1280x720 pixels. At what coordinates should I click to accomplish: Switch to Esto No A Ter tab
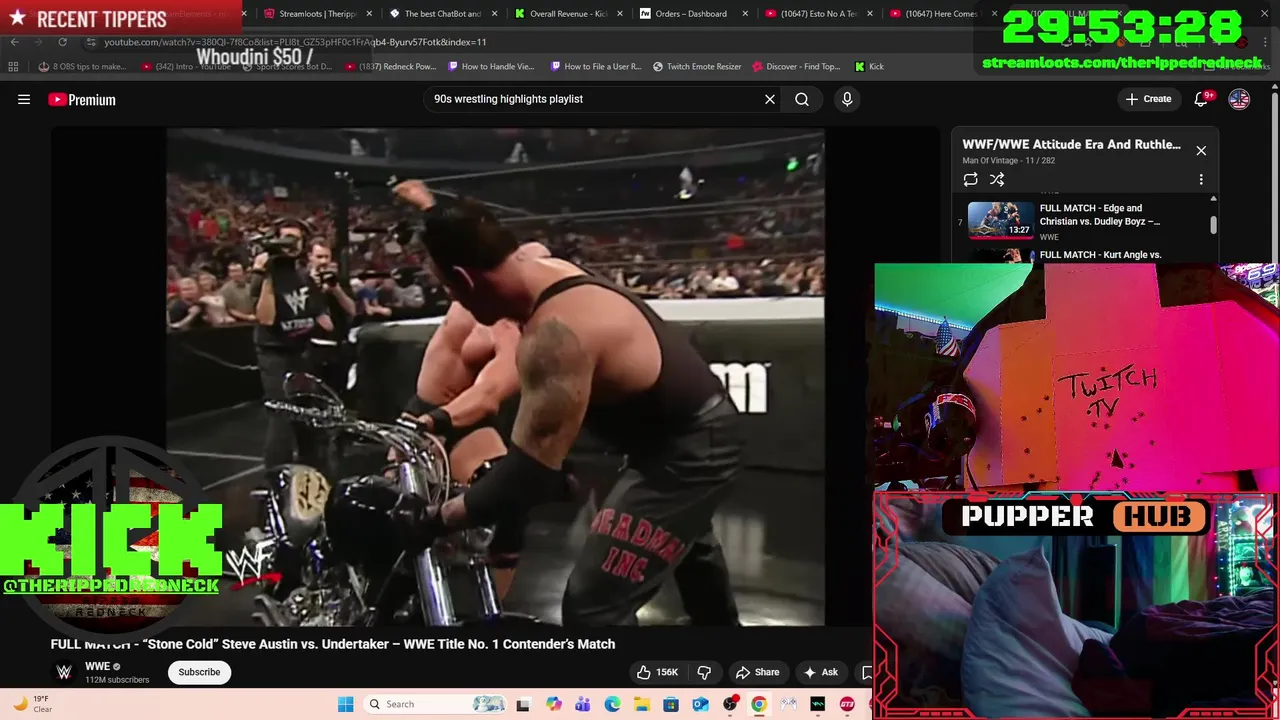pyautogui.click(x=816, y=14)
